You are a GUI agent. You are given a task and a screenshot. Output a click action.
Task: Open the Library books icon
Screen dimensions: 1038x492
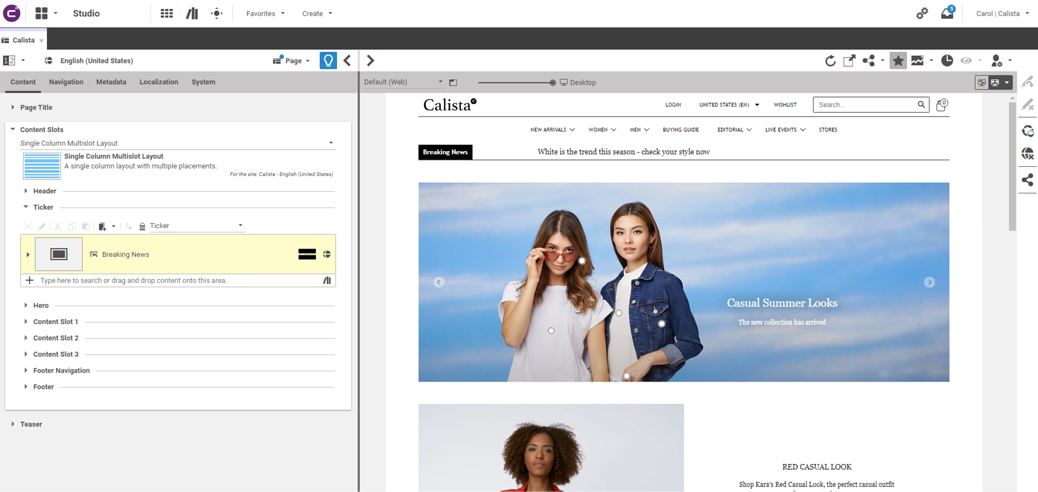pos(192,13)
